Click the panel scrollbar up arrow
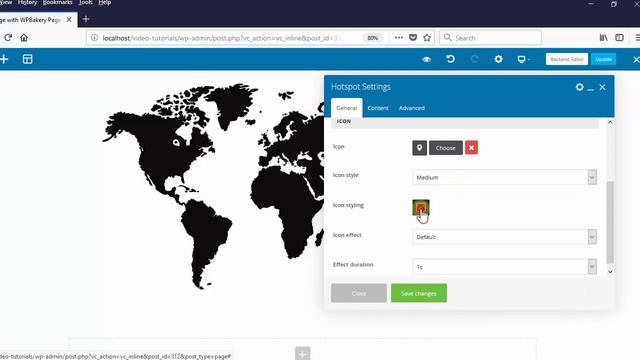640x360 pixels. 610,122
